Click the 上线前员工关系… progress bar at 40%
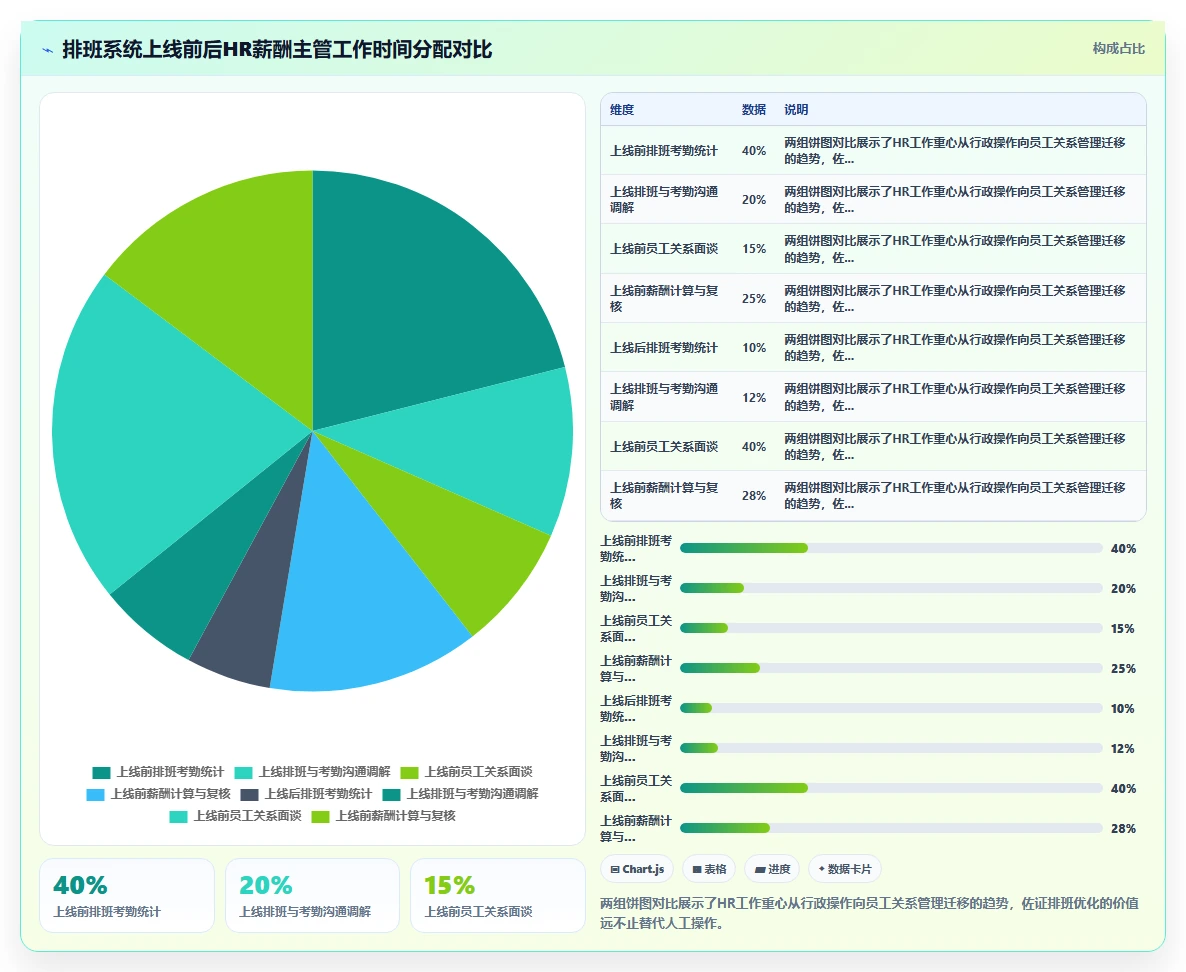The image size is (1186, 972). (891, 789)
